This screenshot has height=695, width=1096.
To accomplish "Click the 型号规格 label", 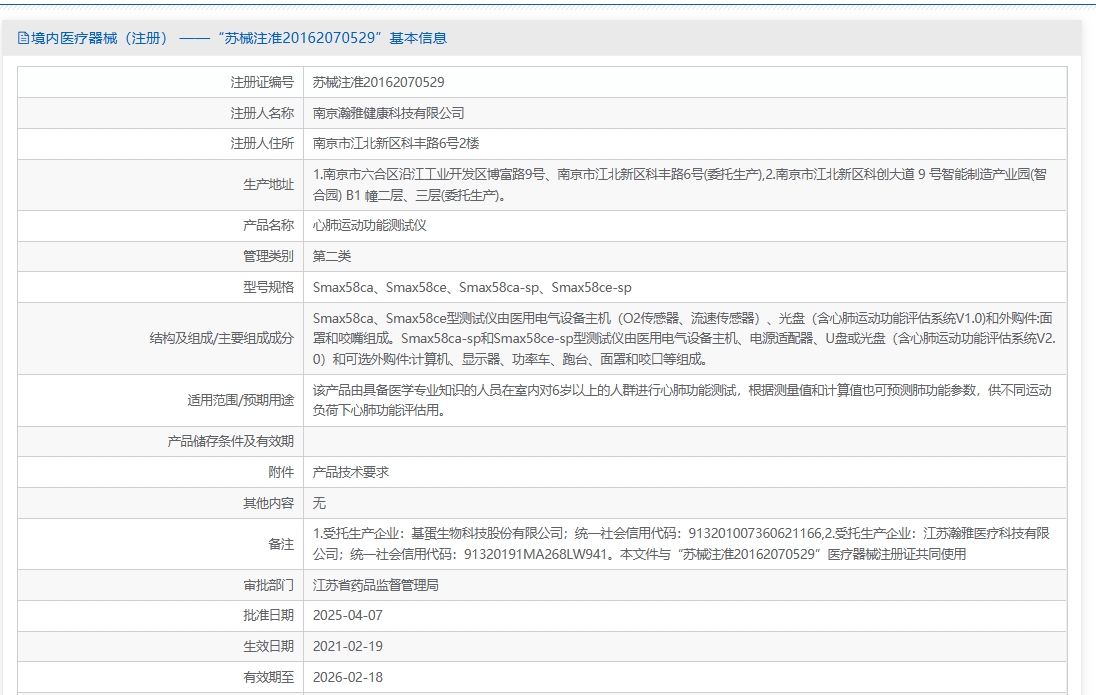I will (x=268, y=287).
